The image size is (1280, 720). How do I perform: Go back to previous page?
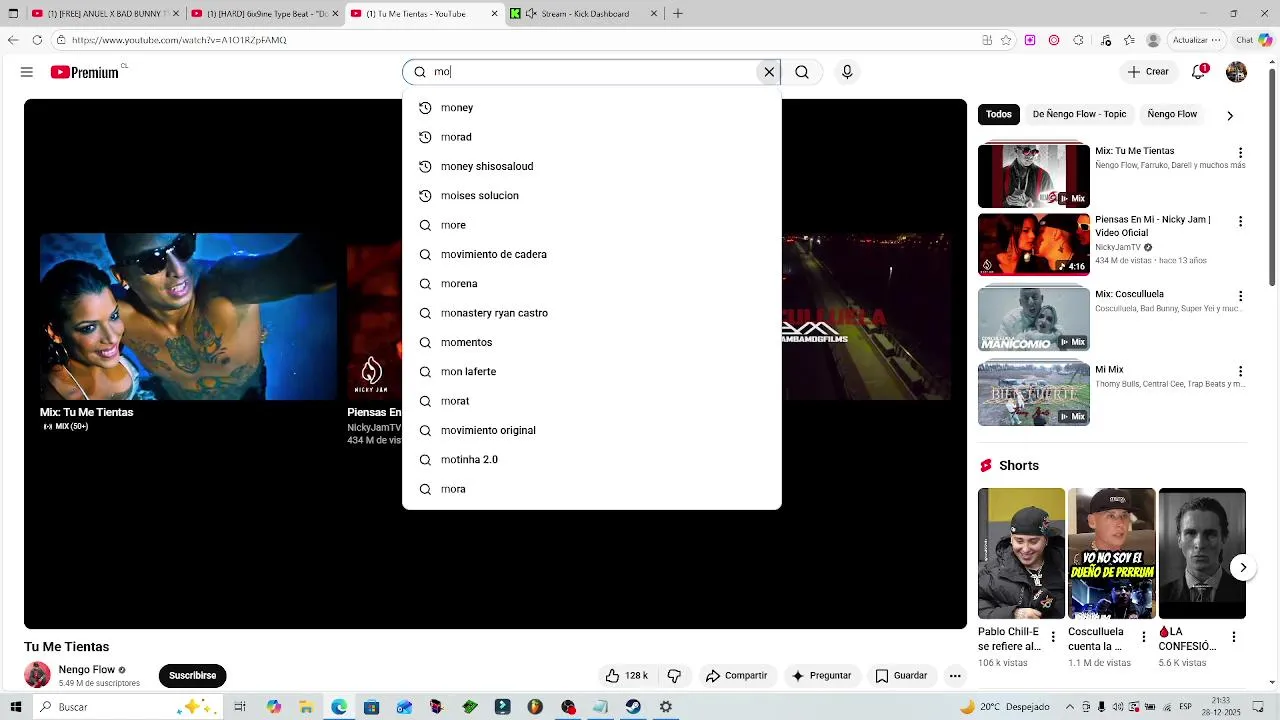point(12,40)
